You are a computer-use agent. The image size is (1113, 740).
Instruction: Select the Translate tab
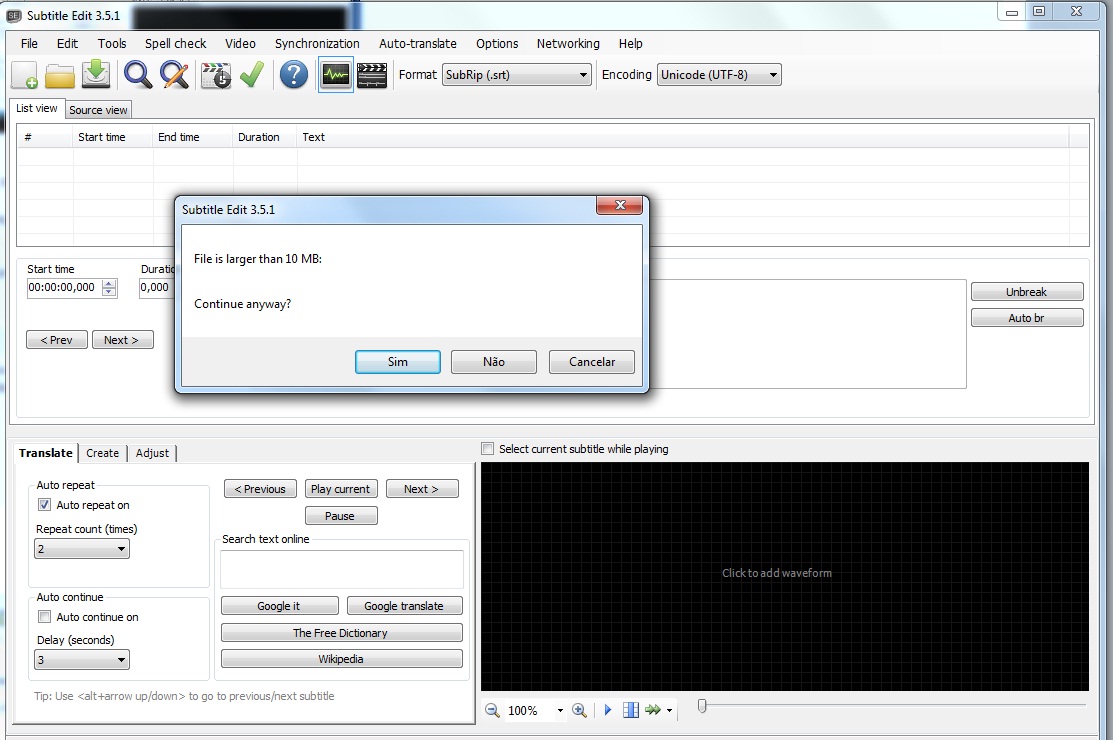(x=45, y=453)
